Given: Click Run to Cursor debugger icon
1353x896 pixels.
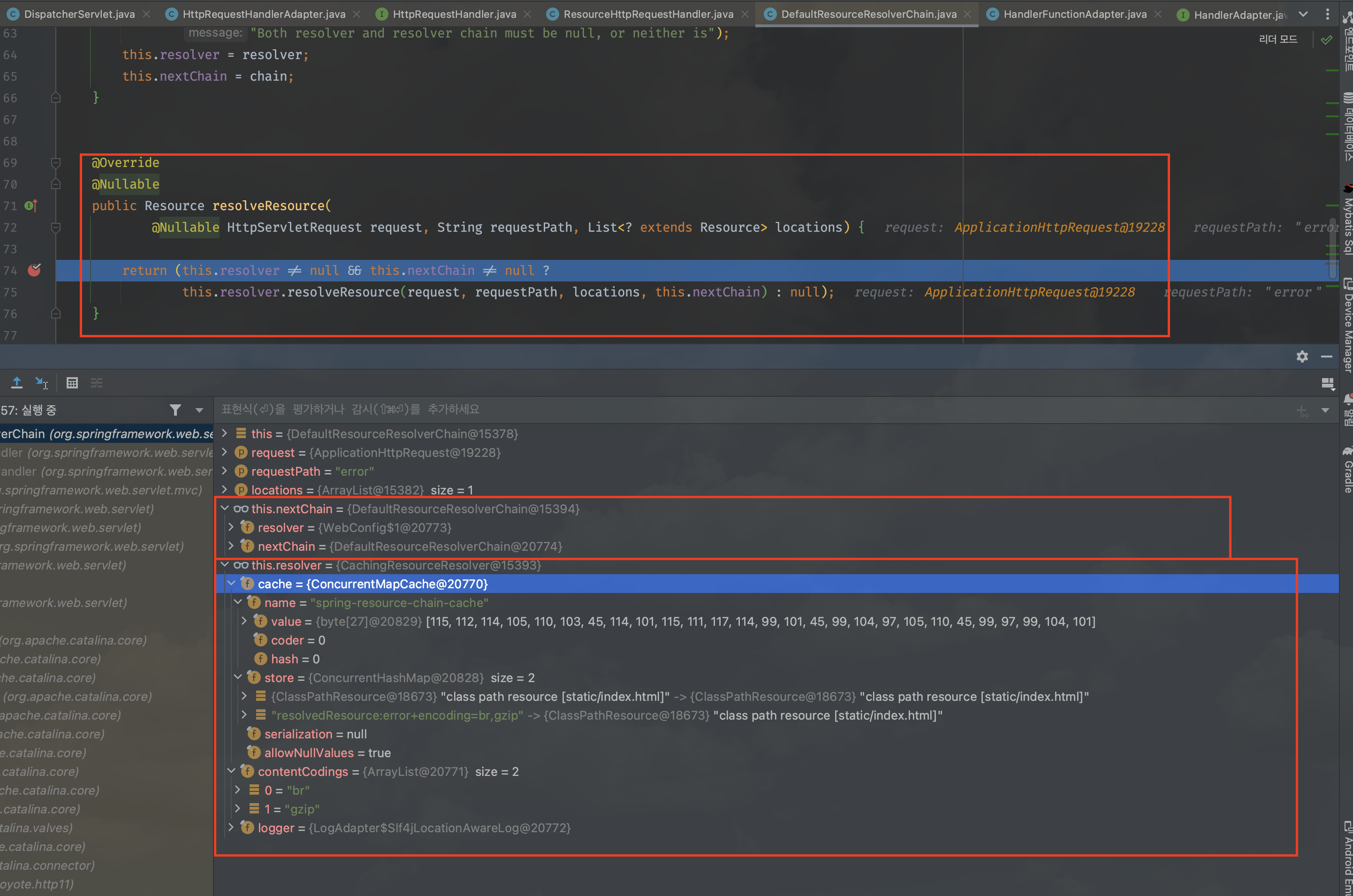Looking at the screenshot, I should click(42, 383).
